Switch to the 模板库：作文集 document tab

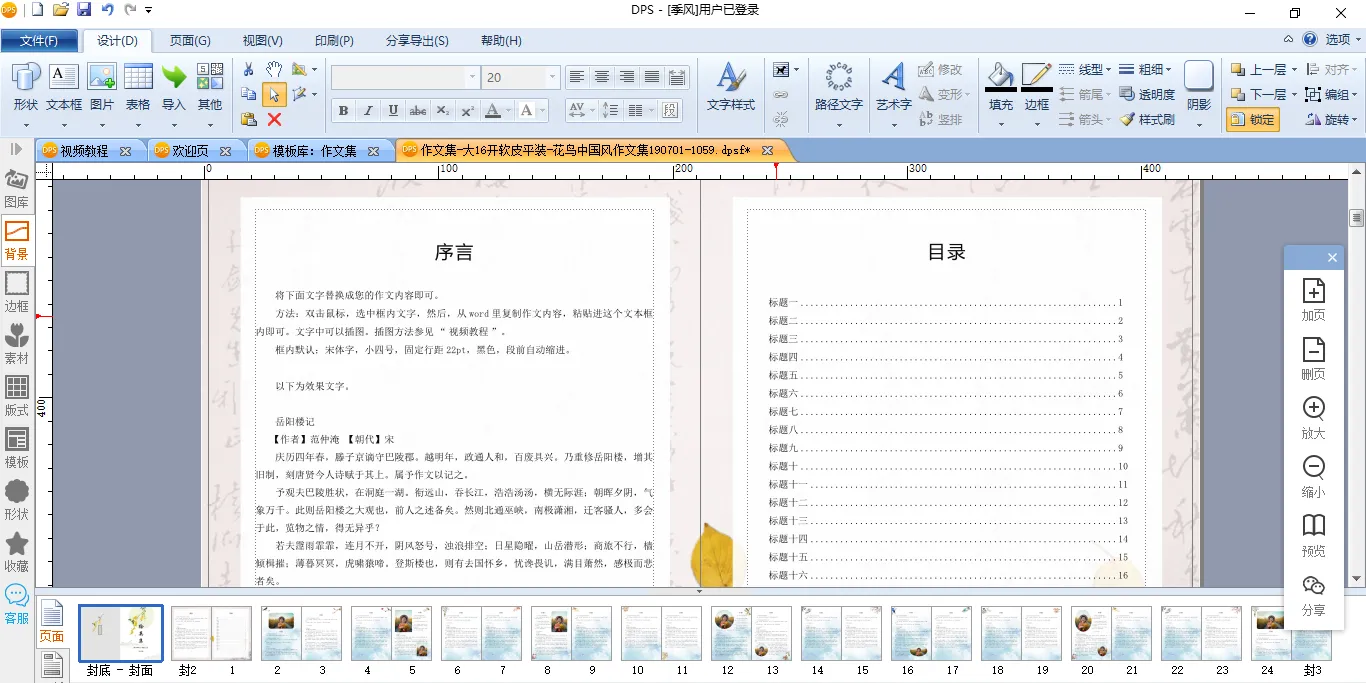point(314,151)
